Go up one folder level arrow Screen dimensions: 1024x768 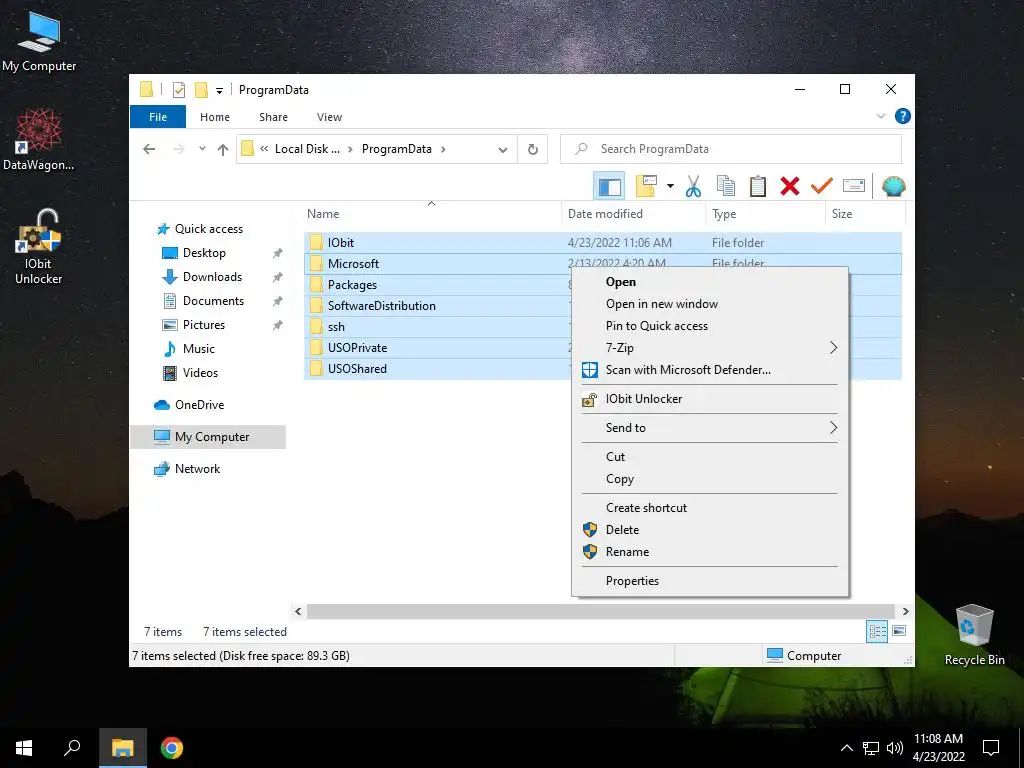[x=223, y=150]
